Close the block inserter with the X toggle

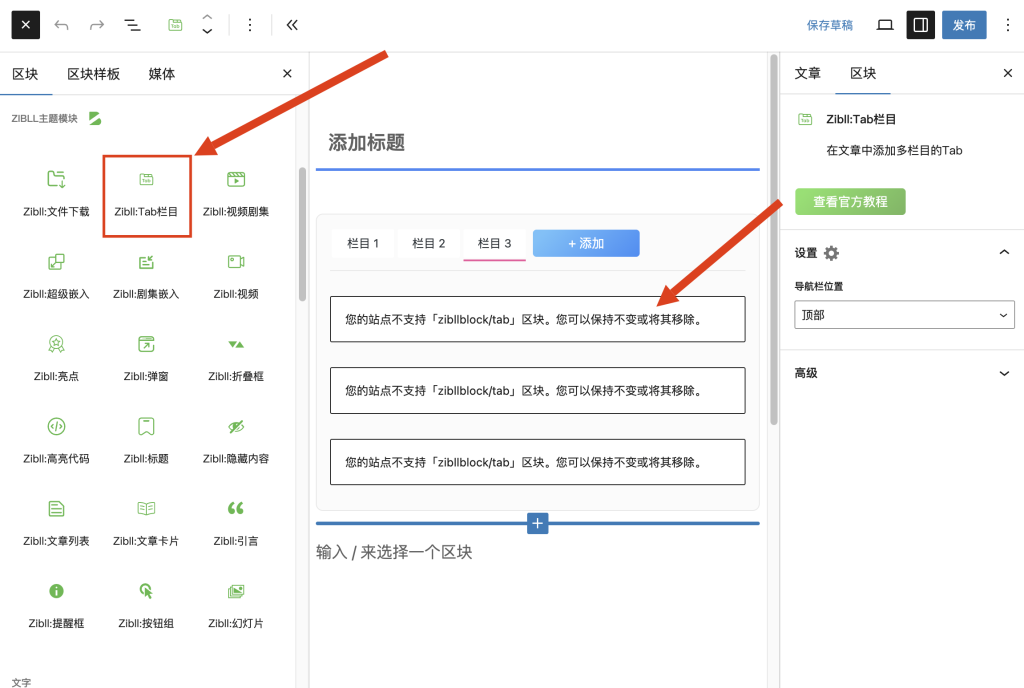click(x=25, y=25)
